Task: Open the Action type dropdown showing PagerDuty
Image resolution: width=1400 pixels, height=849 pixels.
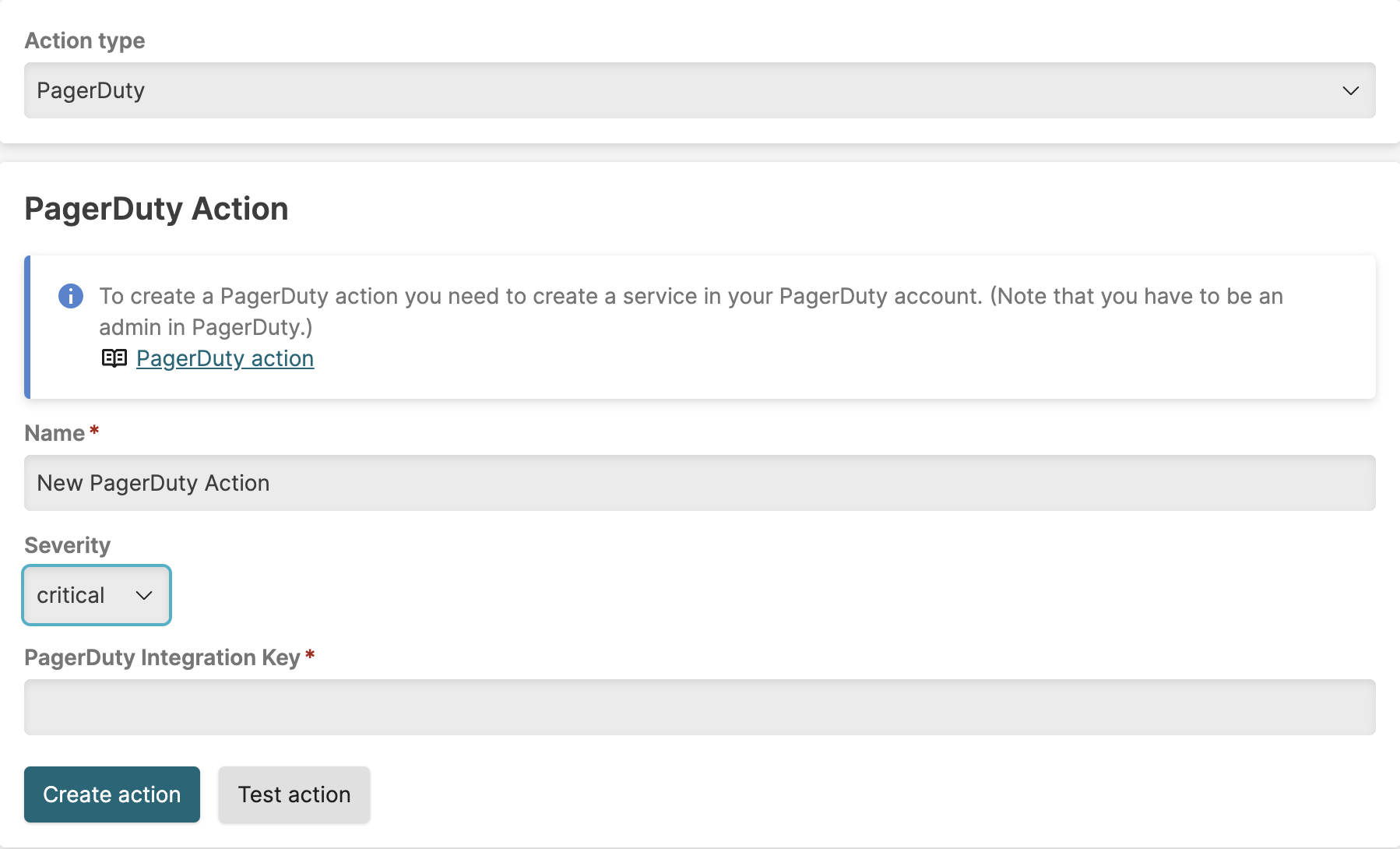Action: [x=699, y=90]
